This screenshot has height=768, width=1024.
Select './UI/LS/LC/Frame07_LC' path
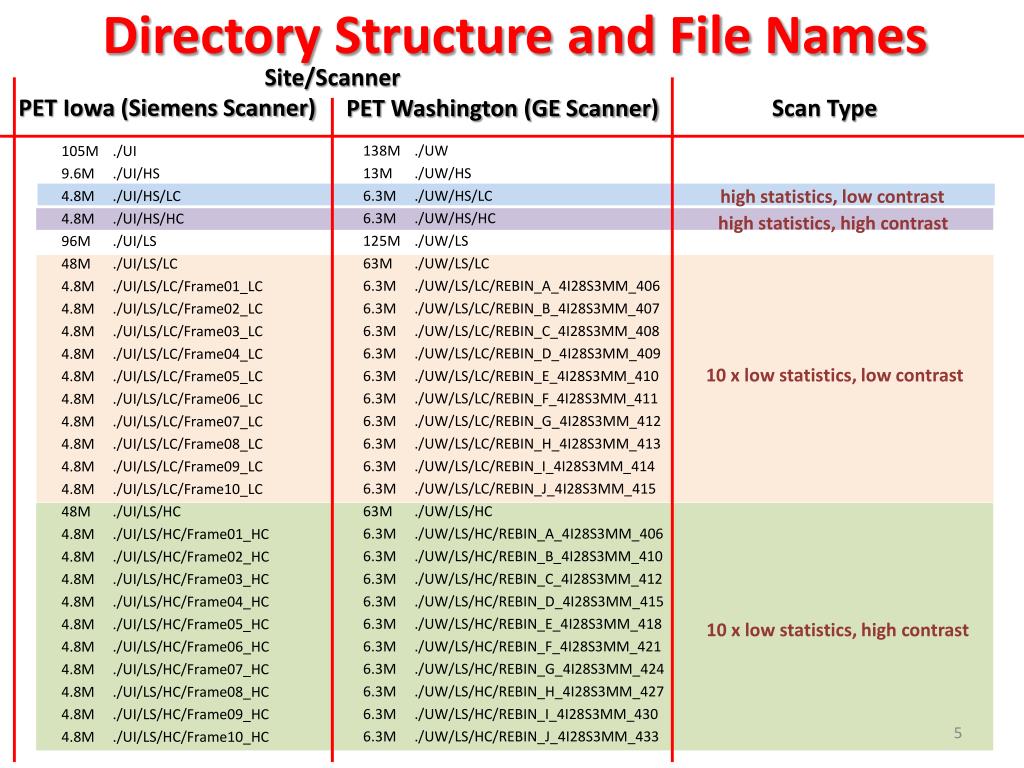(x=187, y=421)
